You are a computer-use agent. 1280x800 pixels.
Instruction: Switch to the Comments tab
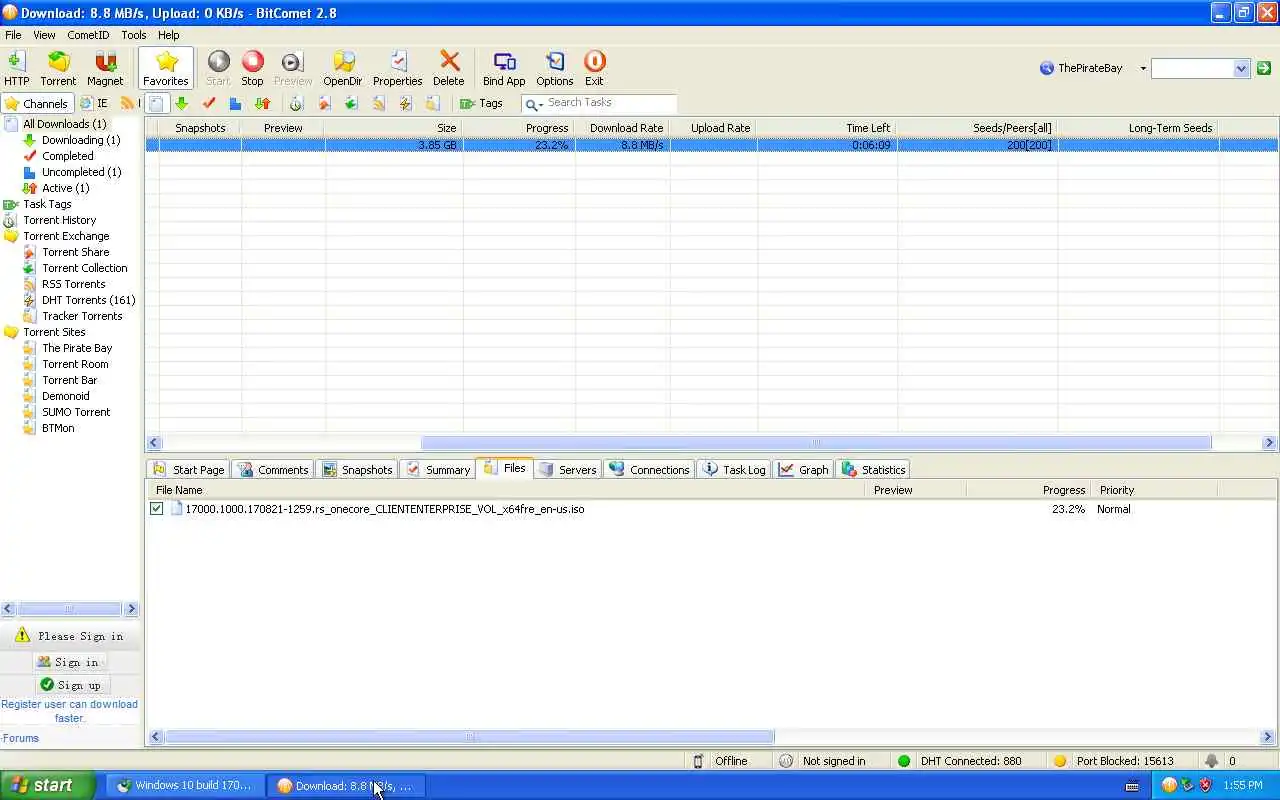273,469
